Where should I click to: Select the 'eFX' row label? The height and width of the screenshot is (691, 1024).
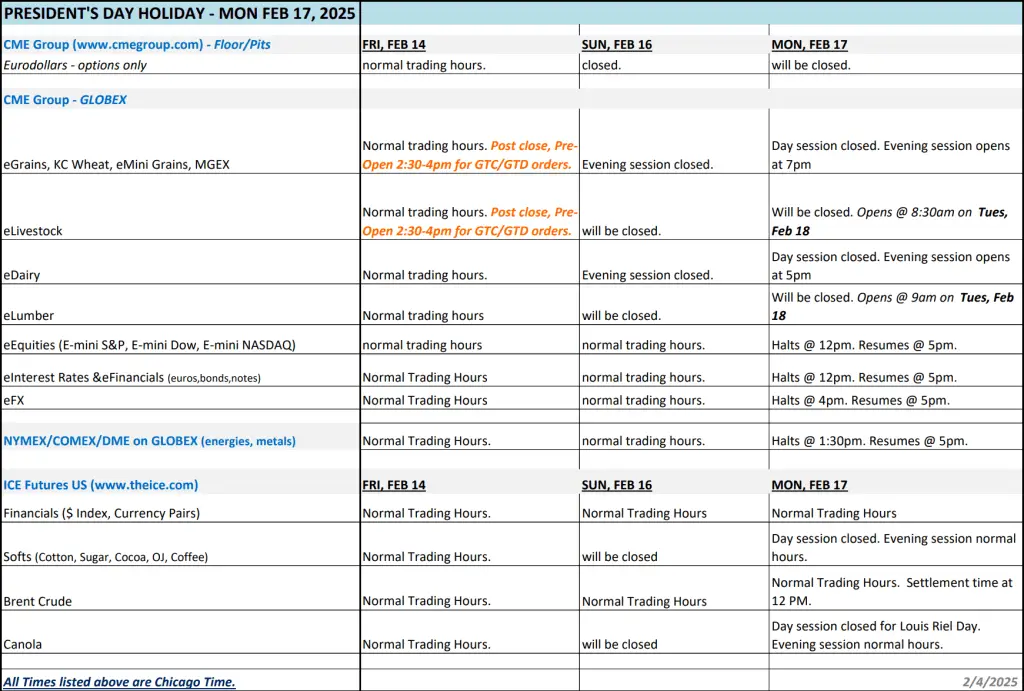(x=14, y=400)
